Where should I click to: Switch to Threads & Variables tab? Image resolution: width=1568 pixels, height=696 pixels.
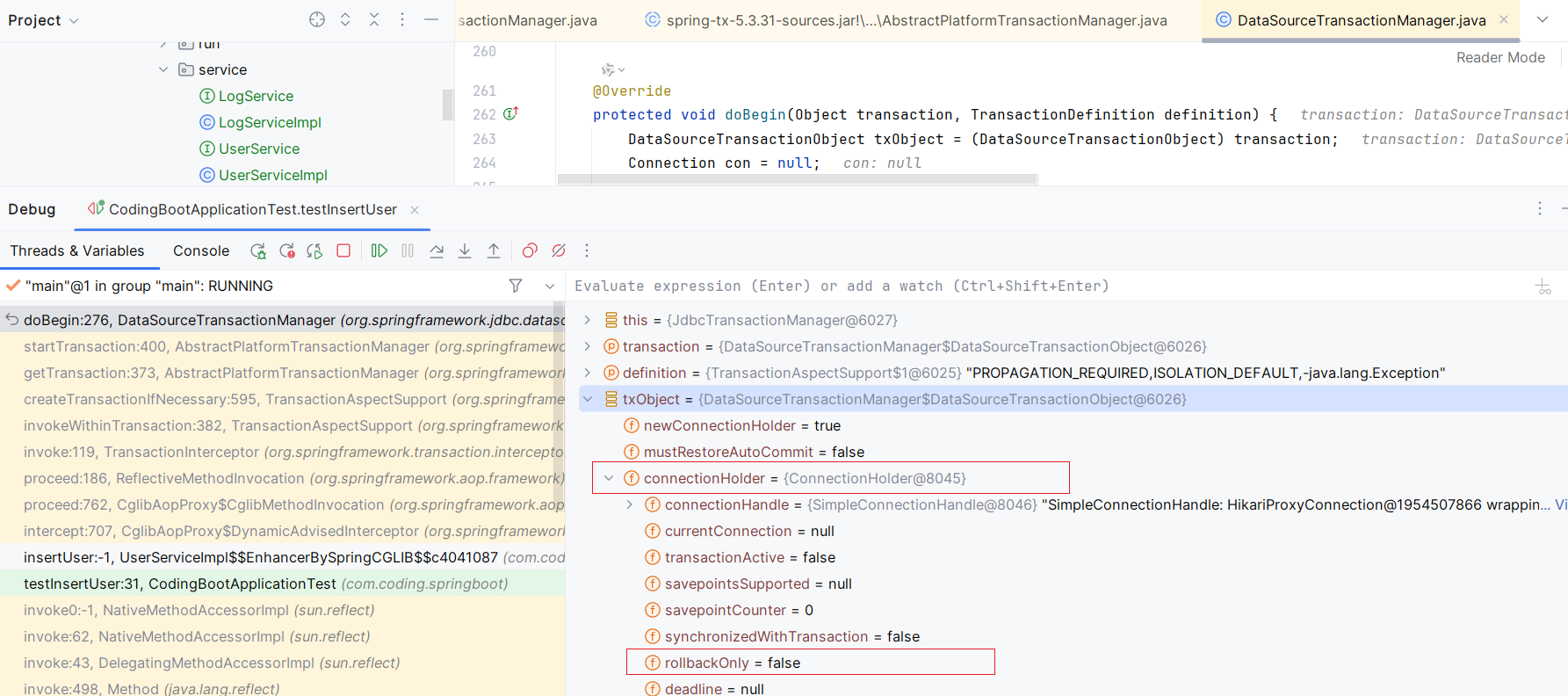coord(77,250)
